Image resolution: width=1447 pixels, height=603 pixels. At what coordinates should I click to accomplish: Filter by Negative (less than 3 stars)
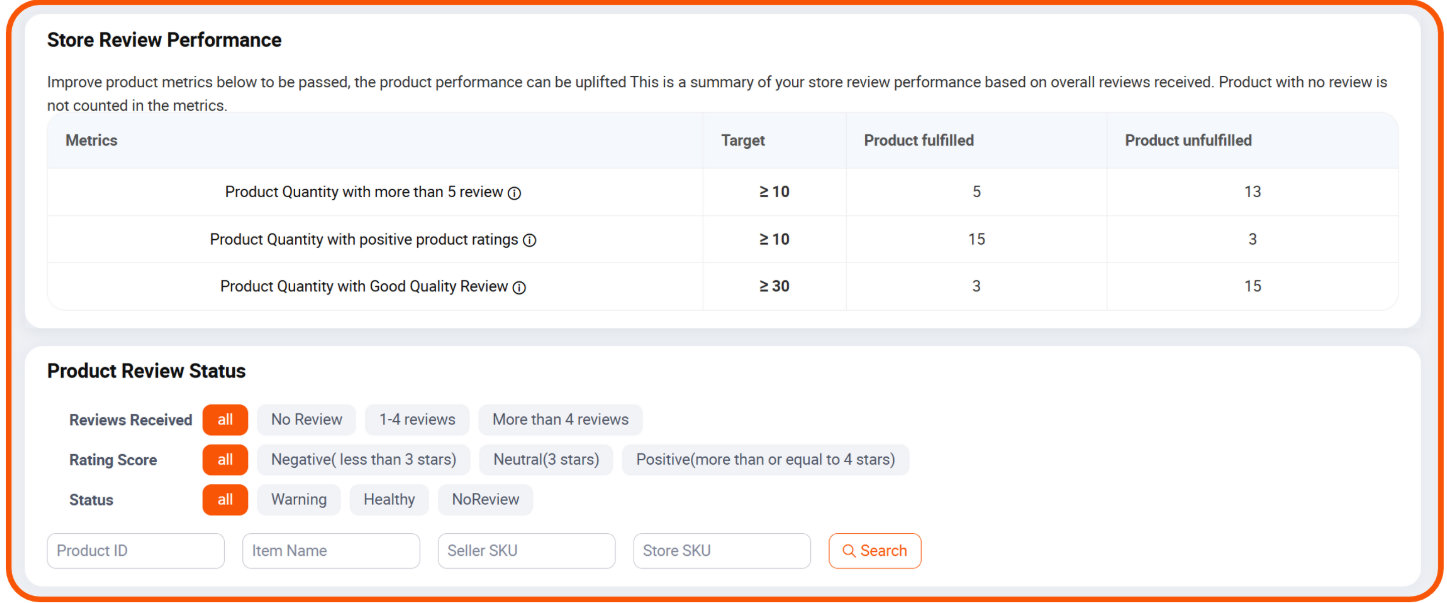(x=363, y=460)
